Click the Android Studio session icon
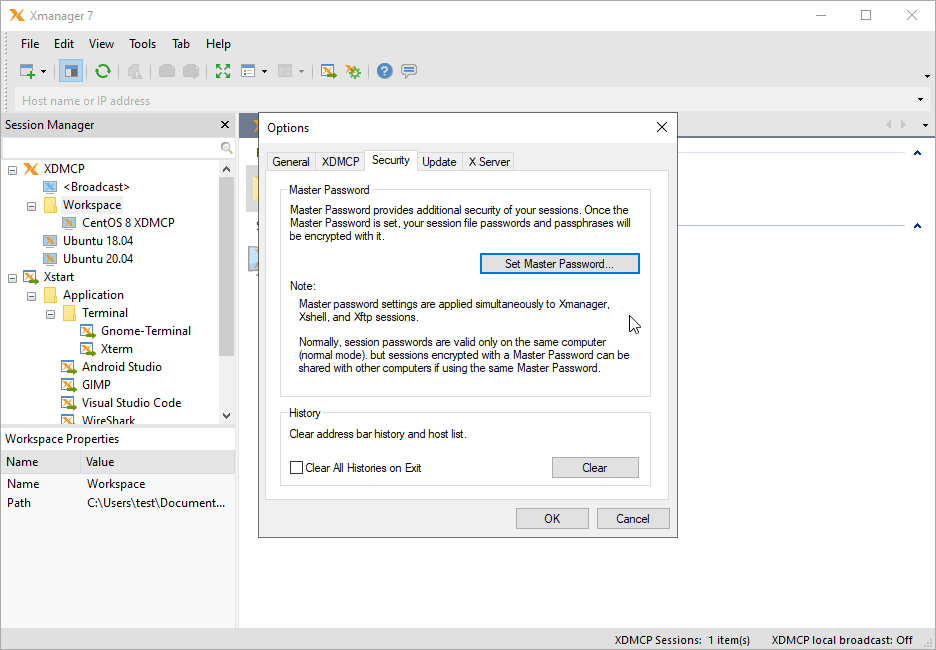Viewport: 936px width, 650px height. tap(69, 367)
